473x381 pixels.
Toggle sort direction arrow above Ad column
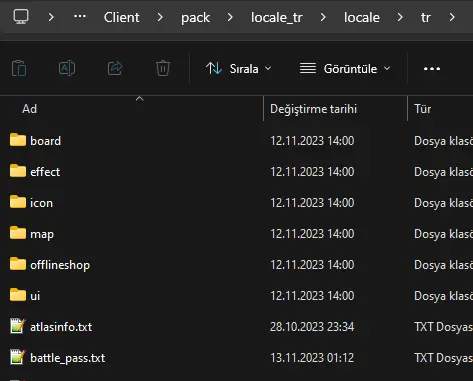pos(140,99)
